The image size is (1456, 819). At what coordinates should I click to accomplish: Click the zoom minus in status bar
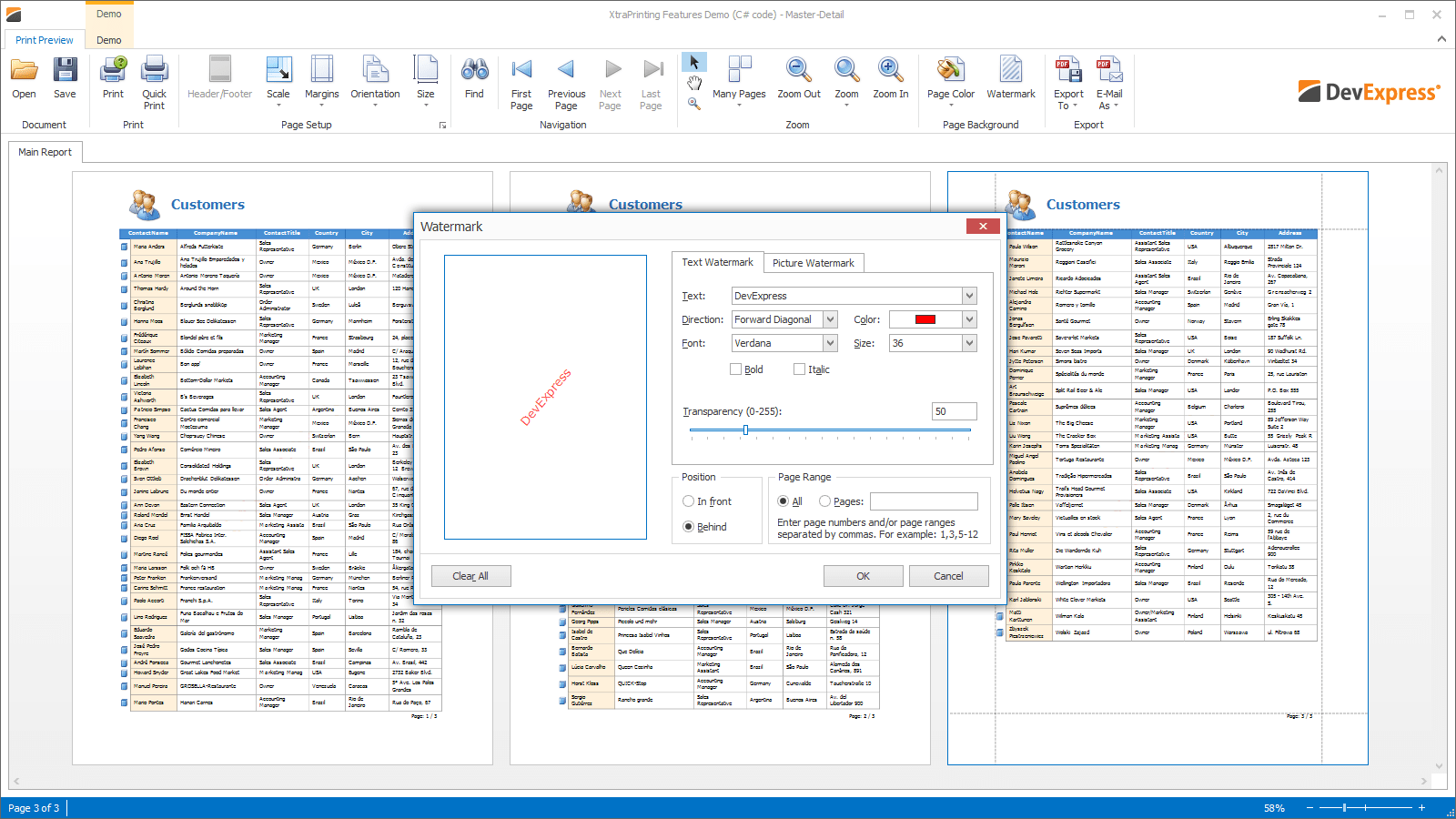click(1310, 808)
